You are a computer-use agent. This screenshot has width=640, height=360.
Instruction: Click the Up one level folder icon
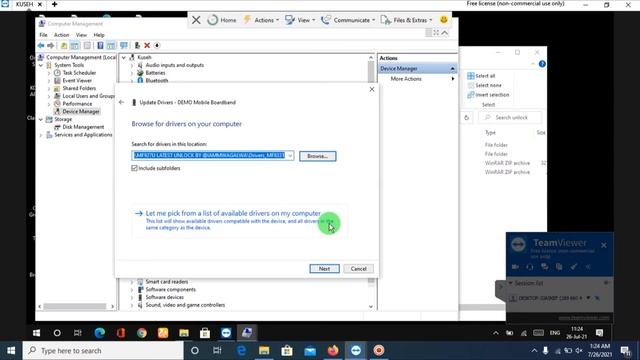64,46
